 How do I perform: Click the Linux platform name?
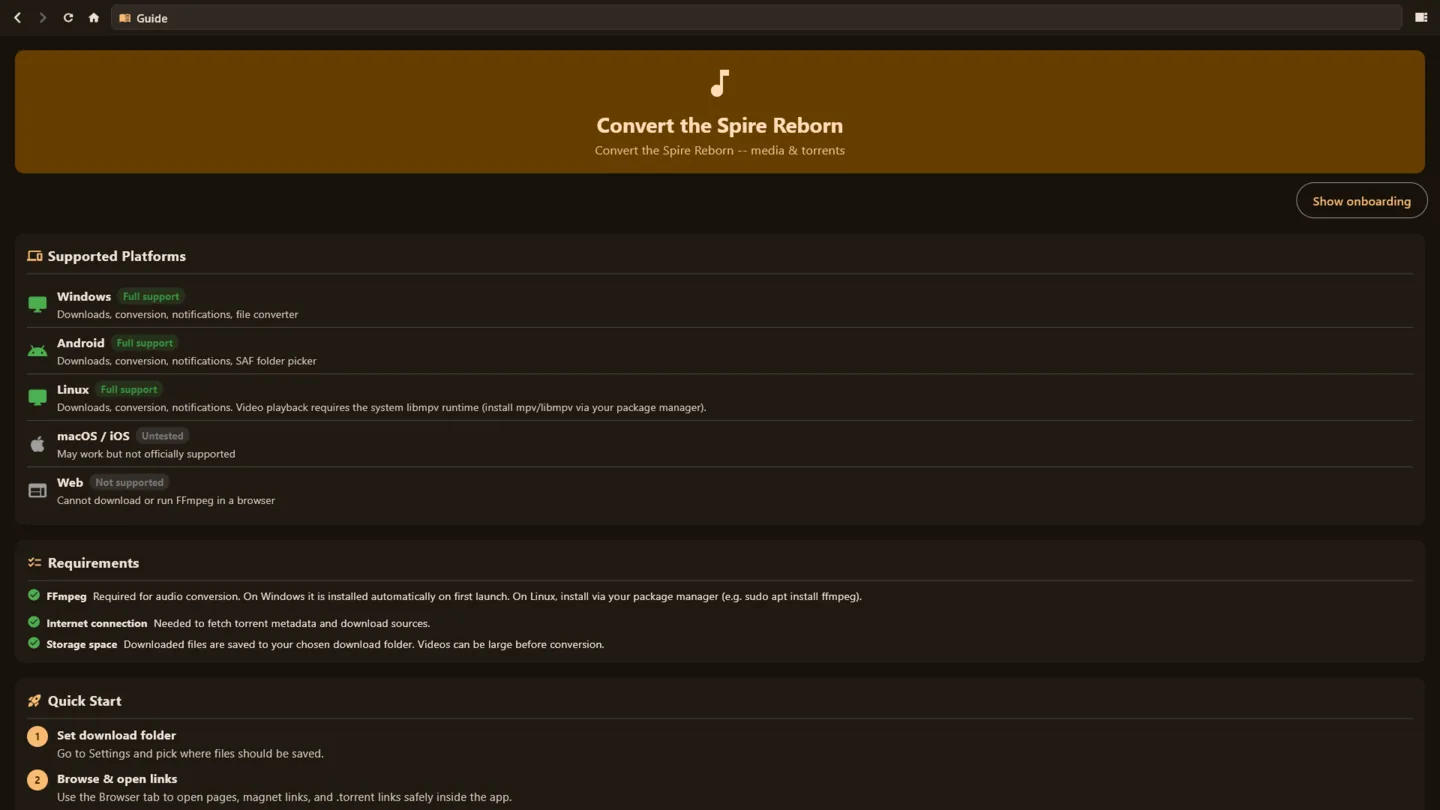(x=73, y=389)
